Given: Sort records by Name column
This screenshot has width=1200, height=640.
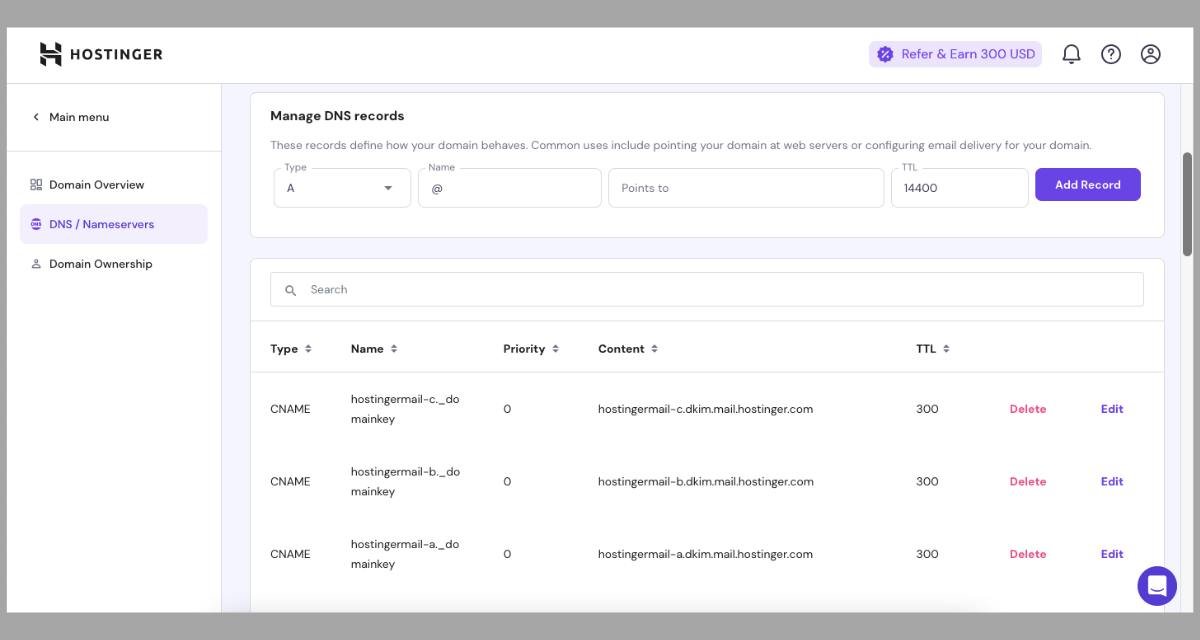Looking at the screenshot, I should [394, 349].
